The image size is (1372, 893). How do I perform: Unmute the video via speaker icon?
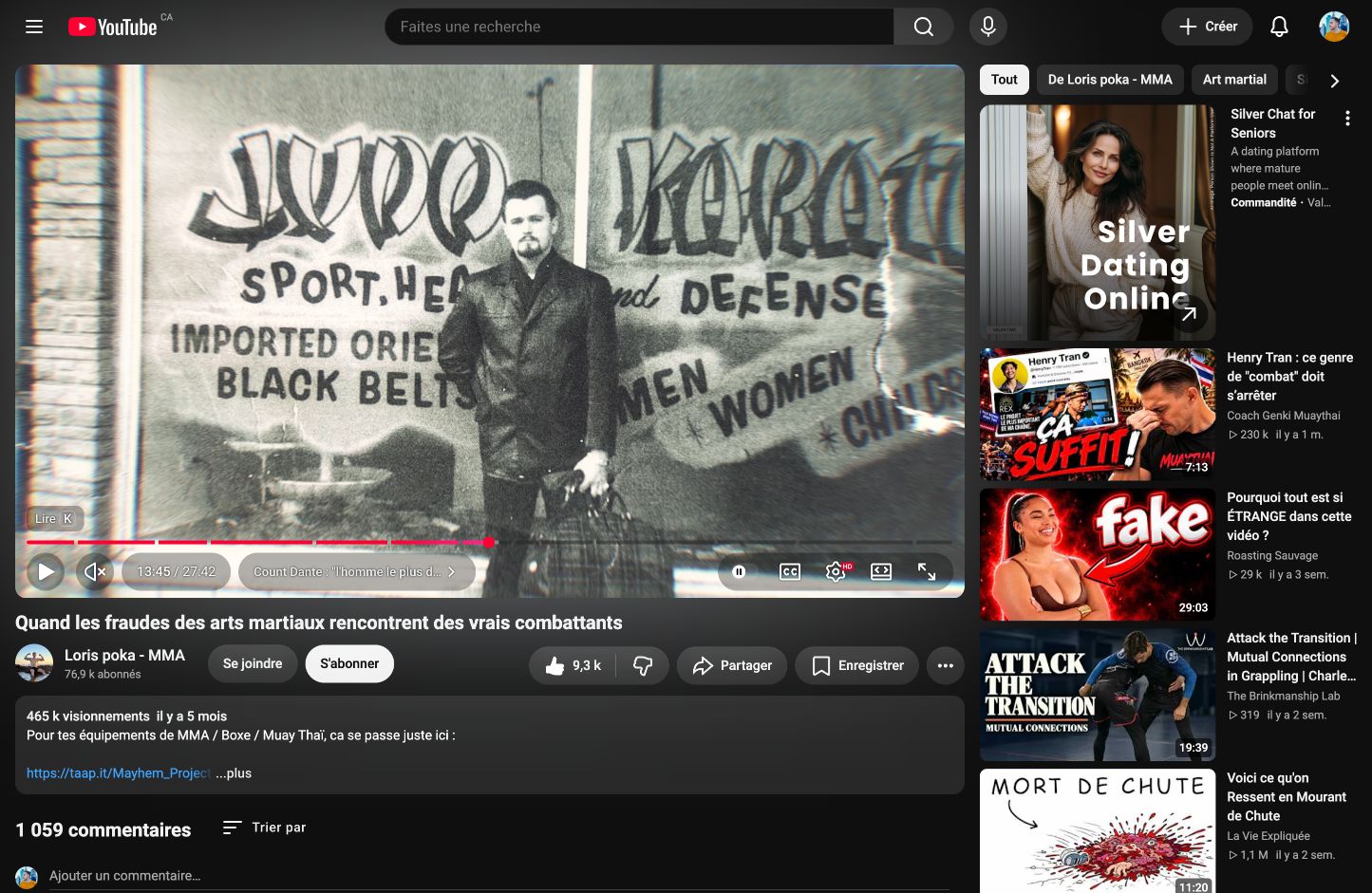click(94, 571)
